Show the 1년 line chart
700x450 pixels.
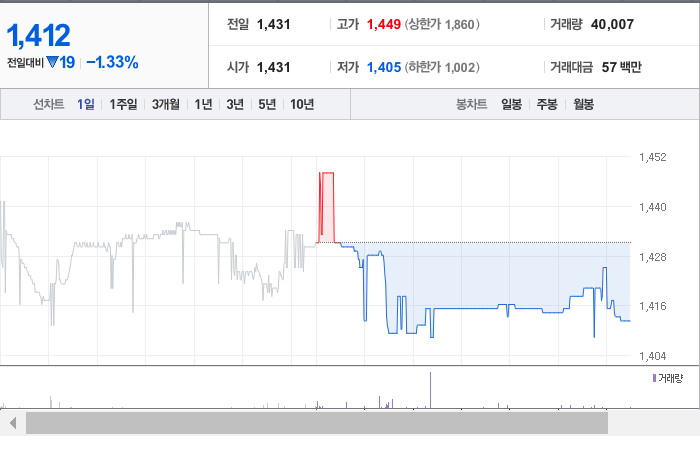203,104
